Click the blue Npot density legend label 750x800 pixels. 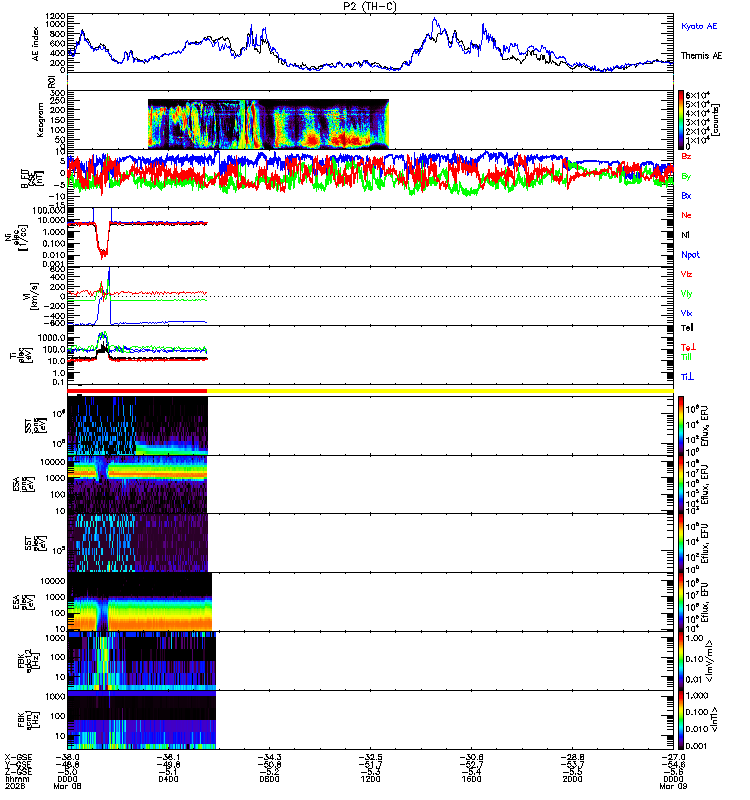coord(690,255)
